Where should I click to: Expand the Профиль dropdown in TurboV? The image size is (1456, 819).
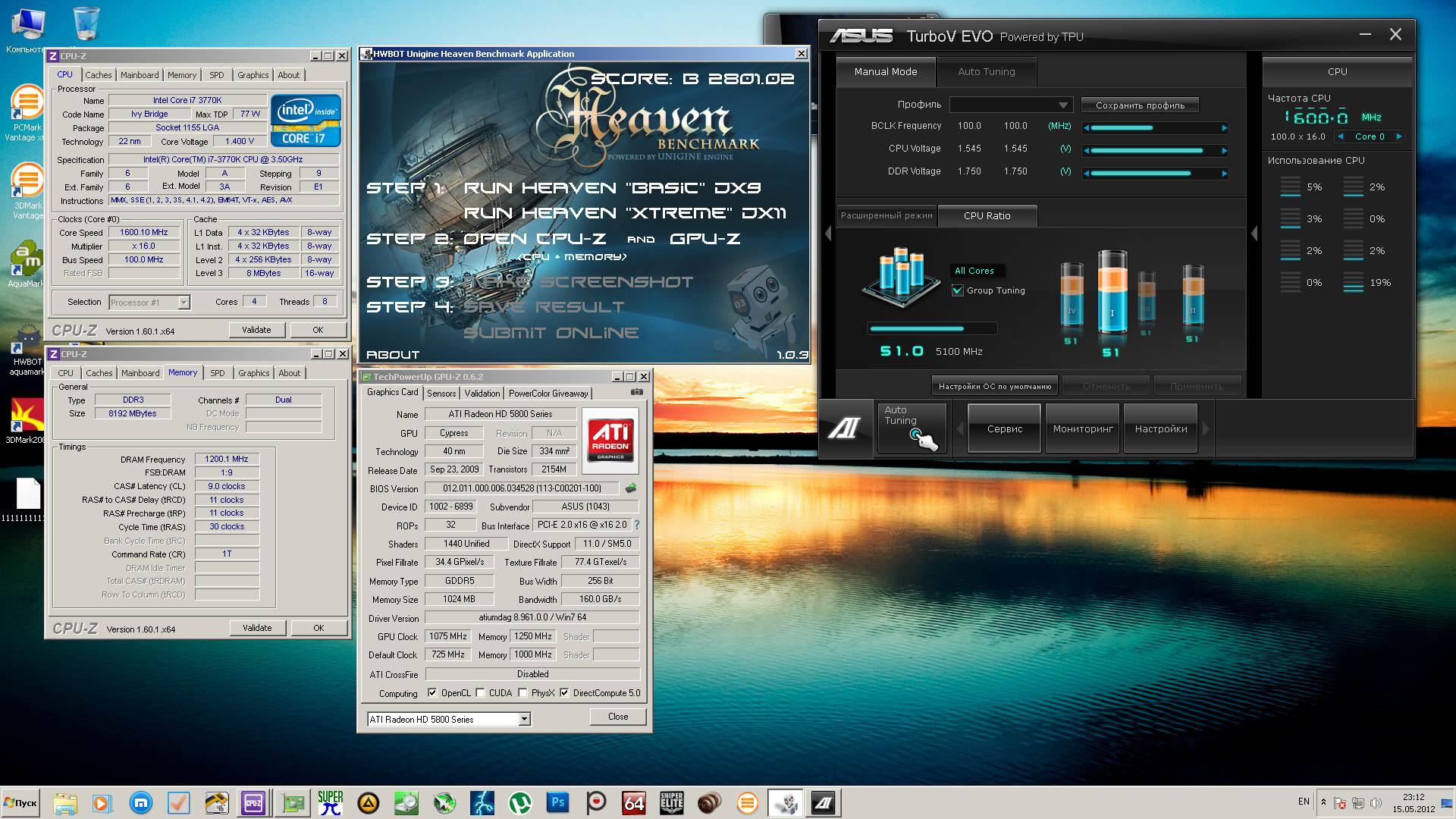click(1011, 105)
